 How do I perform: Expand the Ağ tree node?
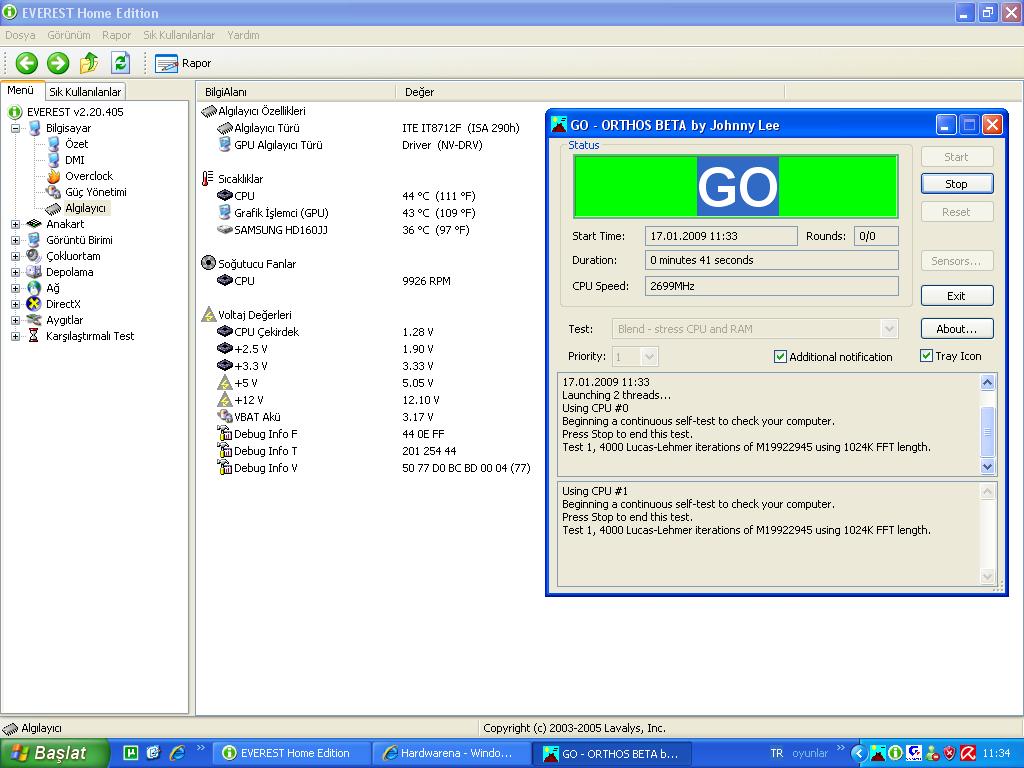pyautogui.click(x=16, y=288)
